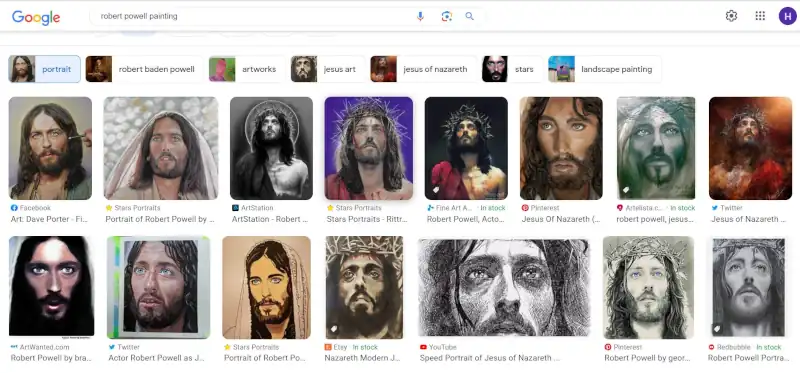Select the 'stars' filter chip
800x373 pixels.
tap(512, 69)
